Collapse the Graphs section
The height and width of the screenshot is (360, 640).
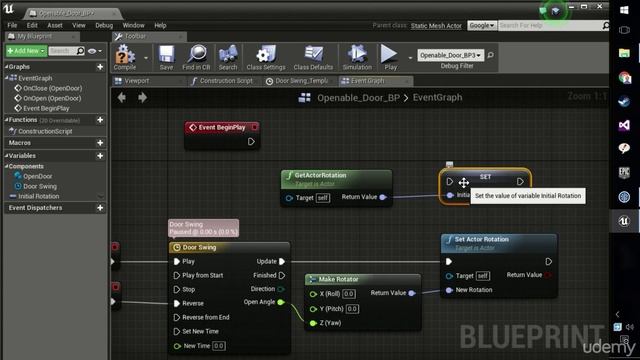(6, 67)
